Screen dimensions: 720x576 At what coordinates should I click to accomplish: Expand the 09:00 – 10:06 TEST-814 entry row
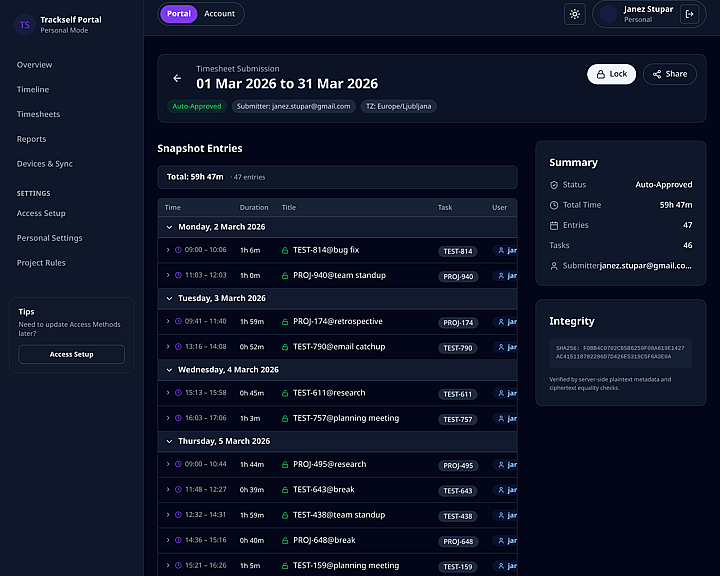pos(168,250)
